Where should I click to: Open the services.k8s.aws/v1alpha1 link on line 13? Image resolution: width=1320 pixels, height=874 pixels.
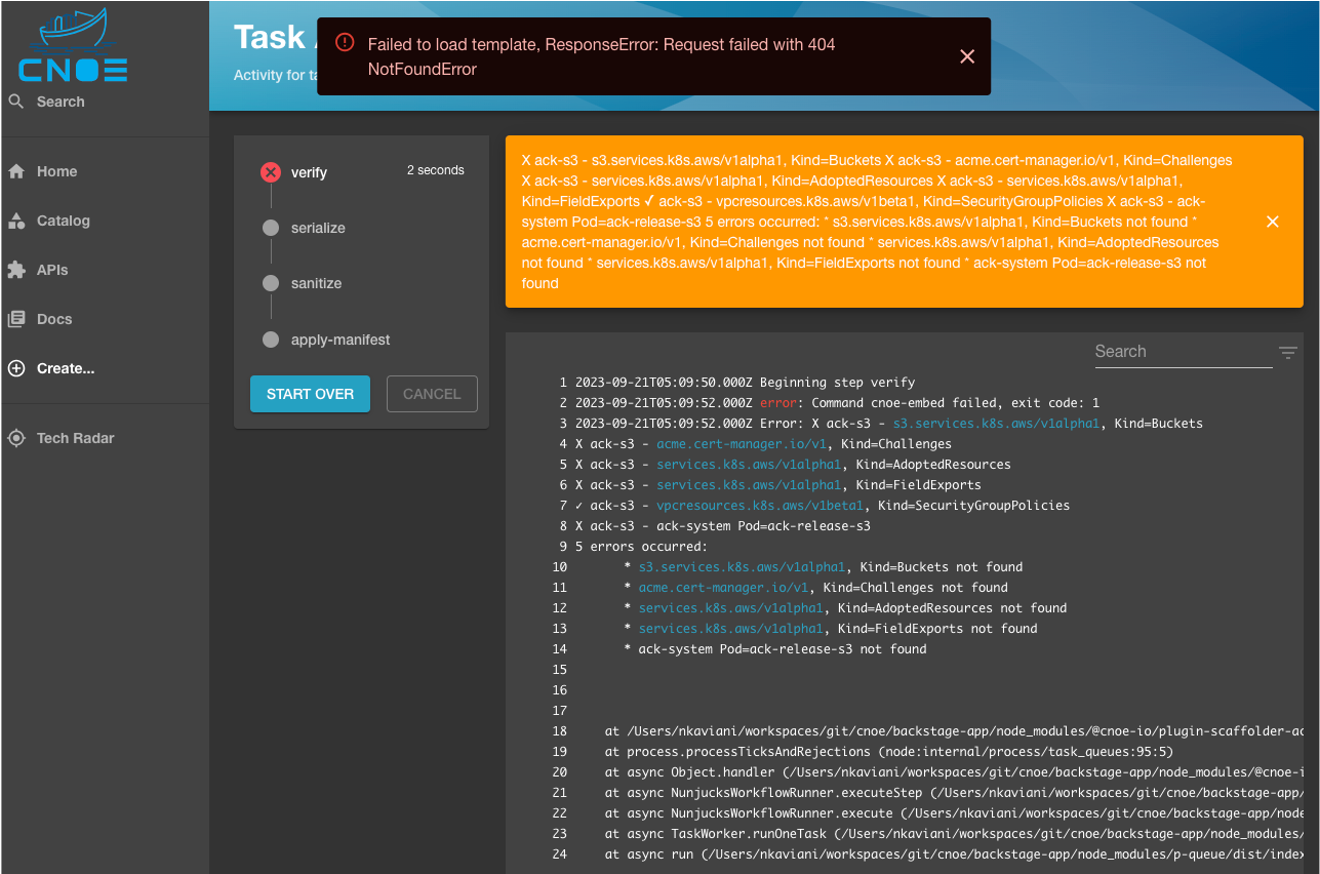[x=731, y=629]
